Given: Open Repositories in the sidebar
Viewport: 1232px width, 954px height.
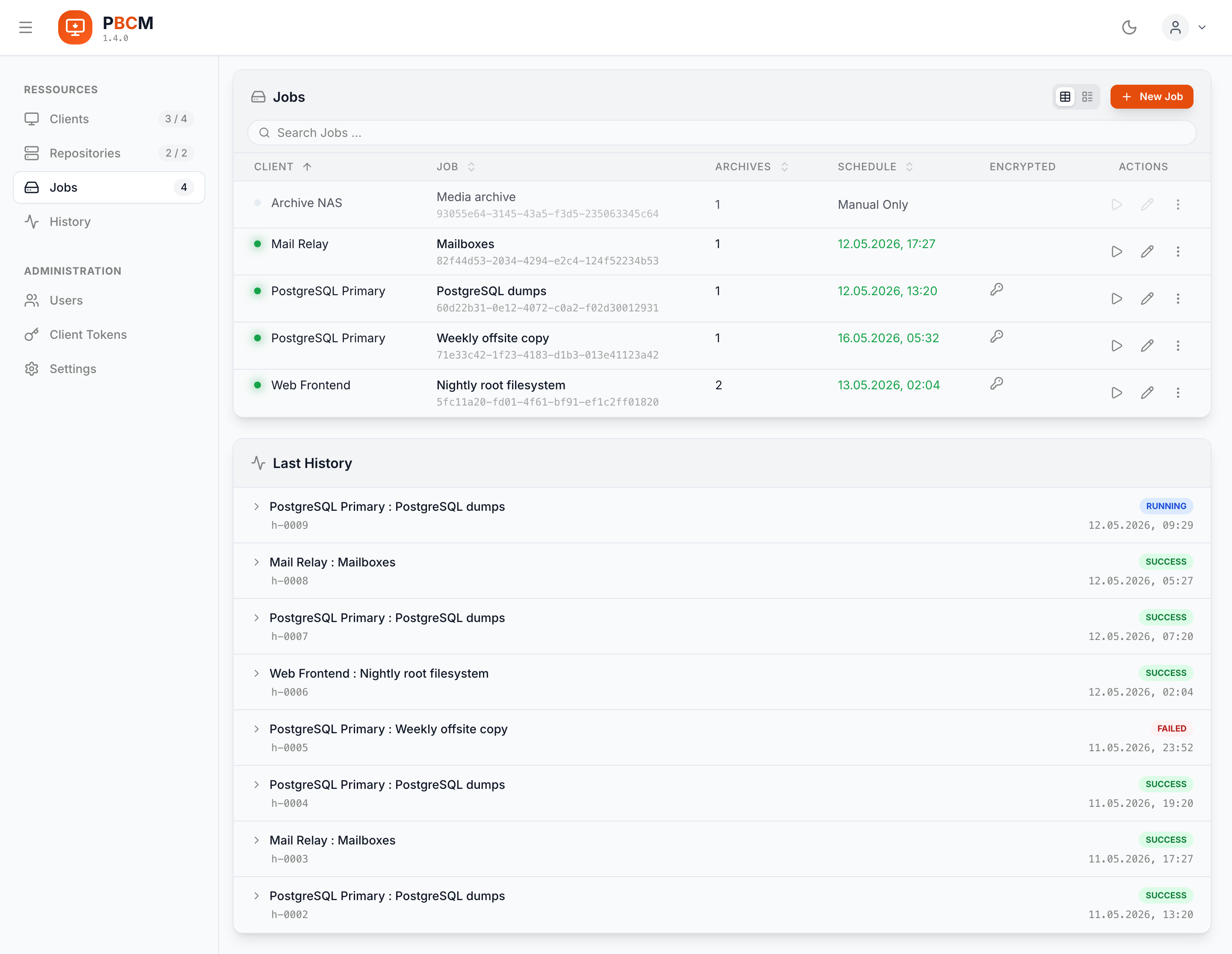Looking at the screenshot, I should tap(109, 153).
